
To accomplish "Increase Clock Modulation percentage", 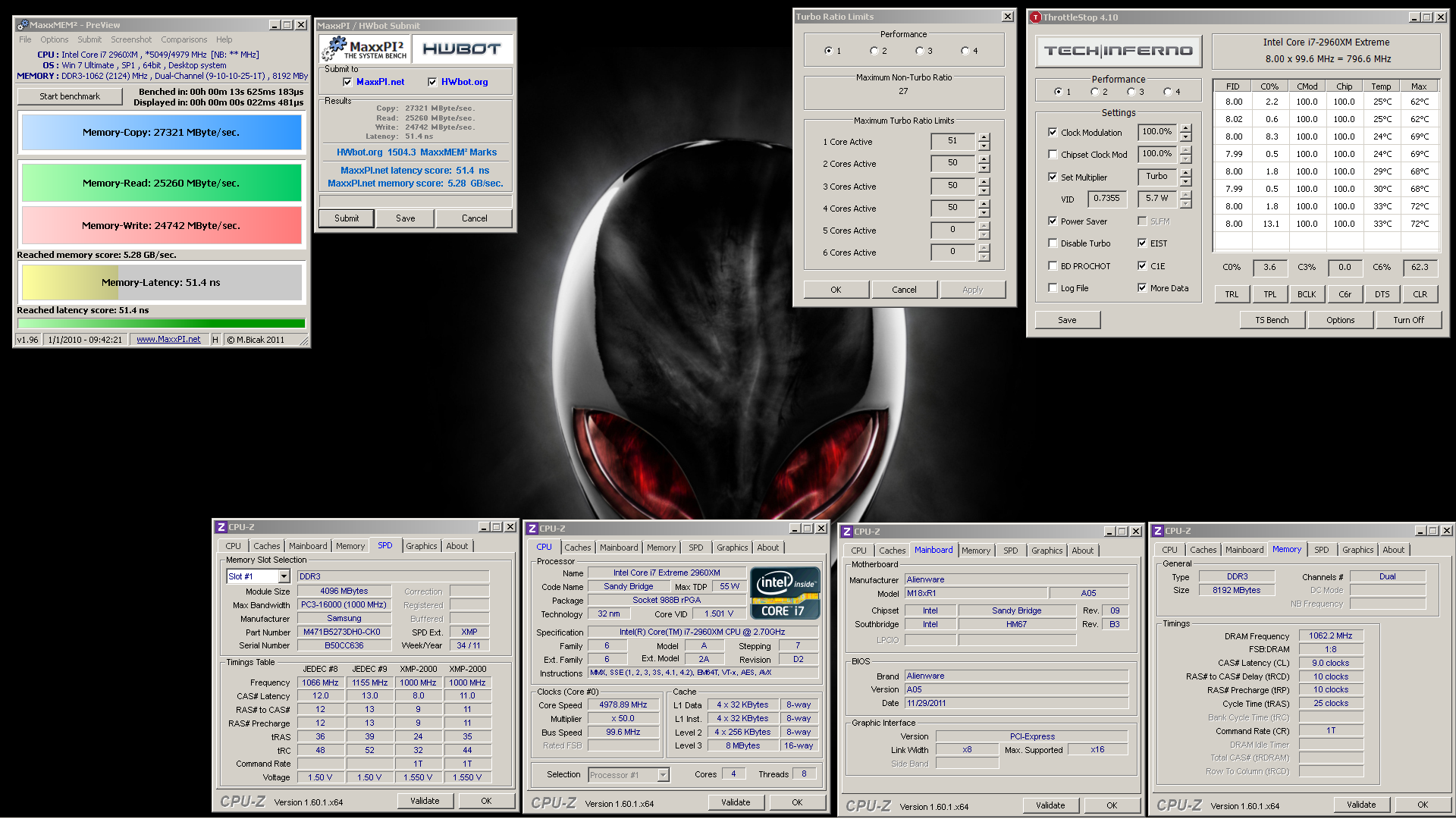I will 1186,128.
